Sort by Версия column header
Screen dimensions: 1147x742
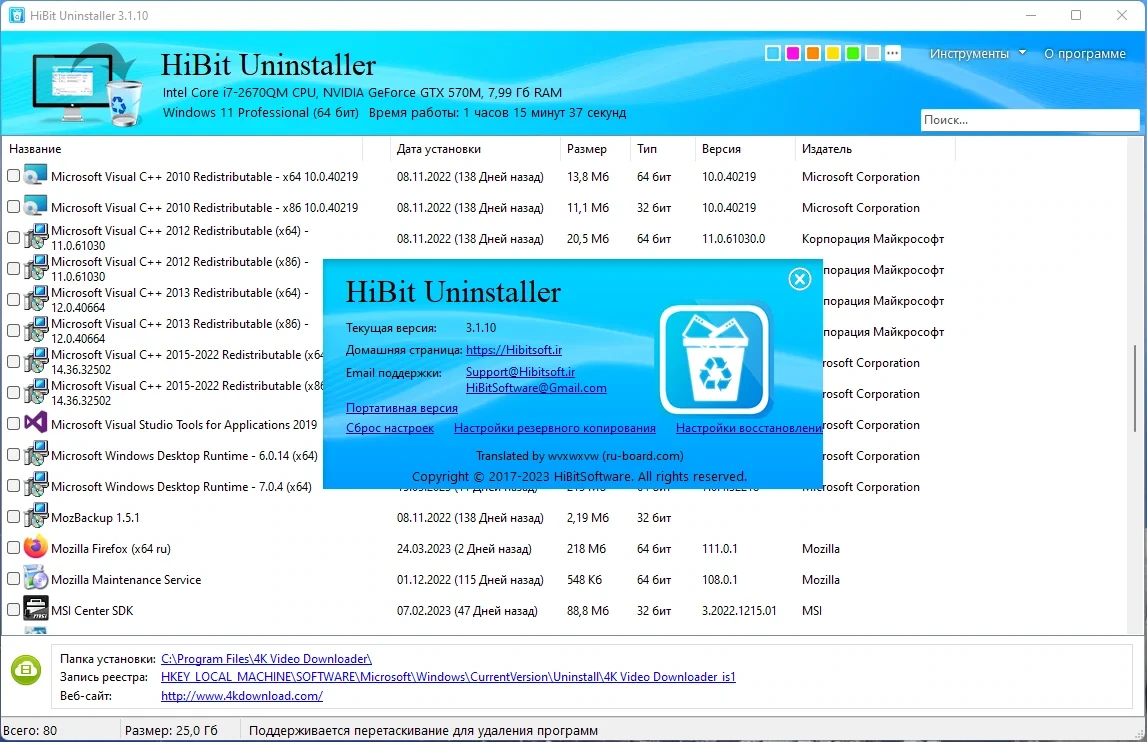tap(744, 149)
